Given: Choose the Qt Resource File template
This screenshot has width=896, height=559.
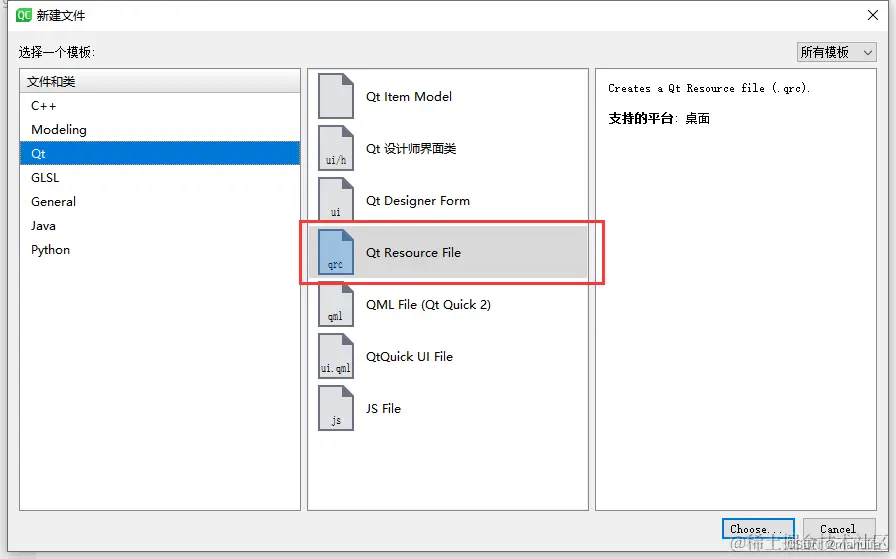Looking at the screenshot, I should 448,252.
